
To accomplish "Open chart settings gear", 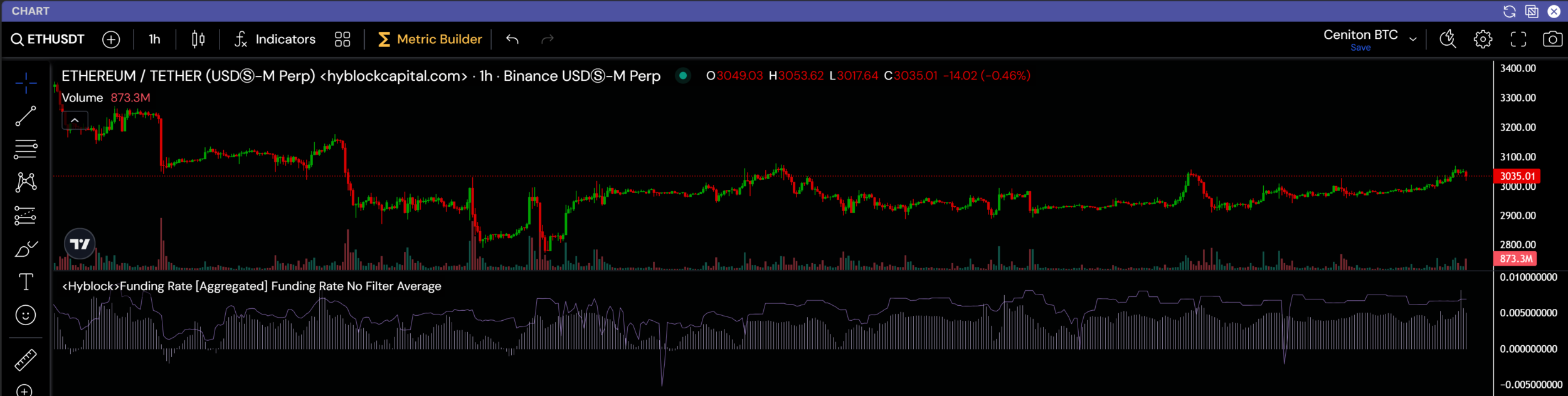I will 1483,39.
